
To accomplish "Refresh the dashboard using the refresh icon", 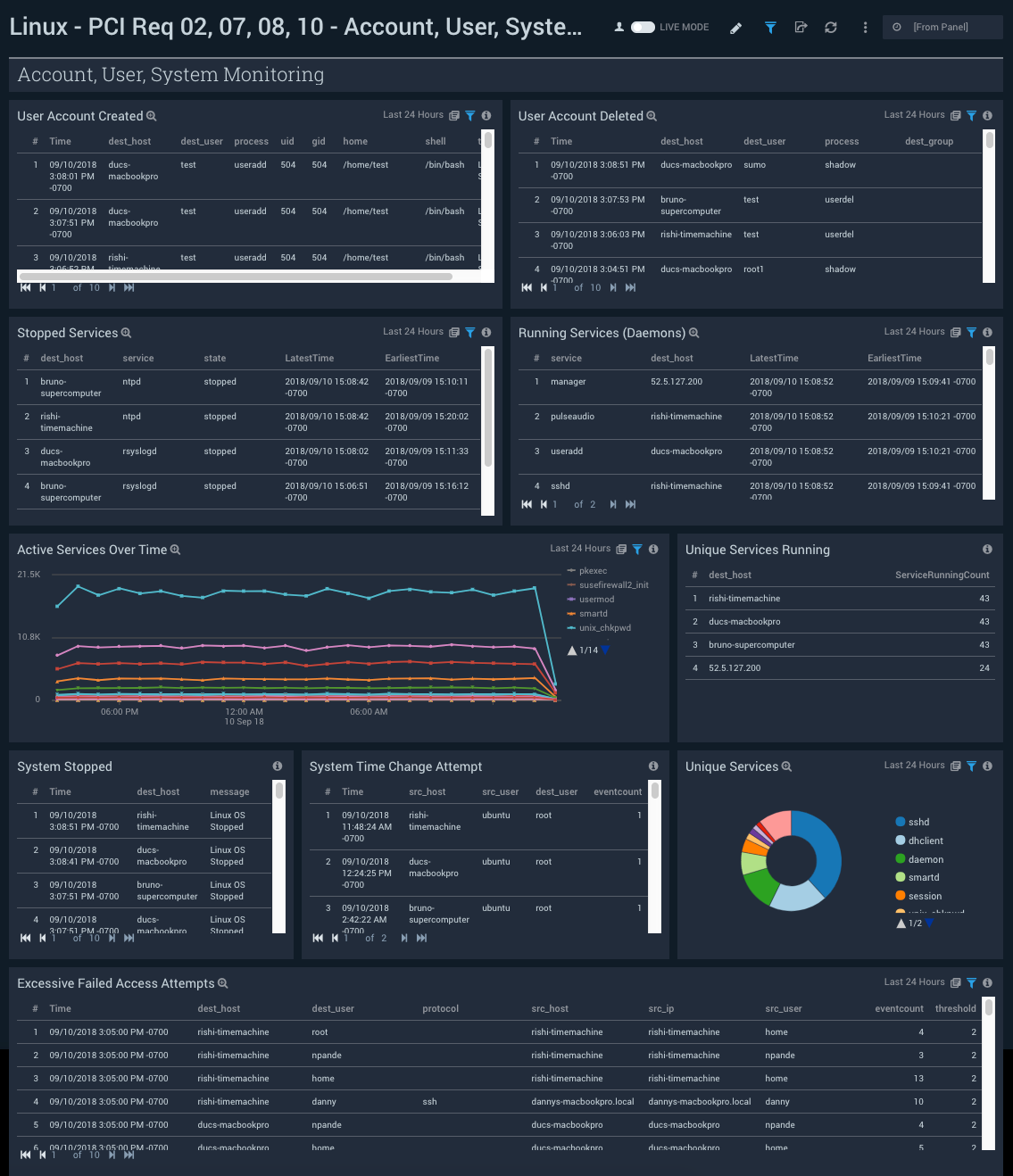I will pyautogui.click(x=830, y=27).
